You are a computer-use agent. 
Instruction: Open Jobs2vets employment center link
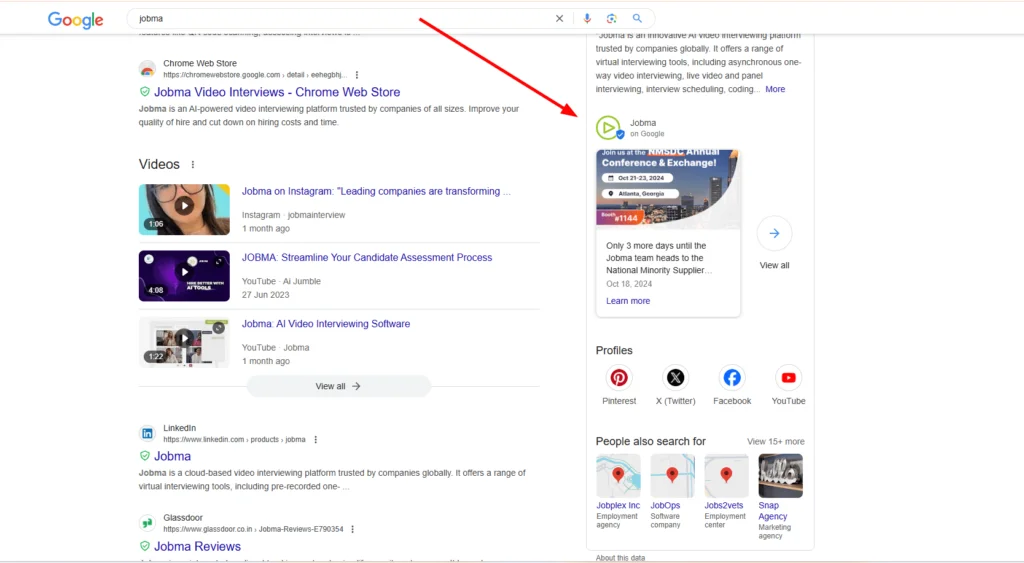click(x=724, y=506)
